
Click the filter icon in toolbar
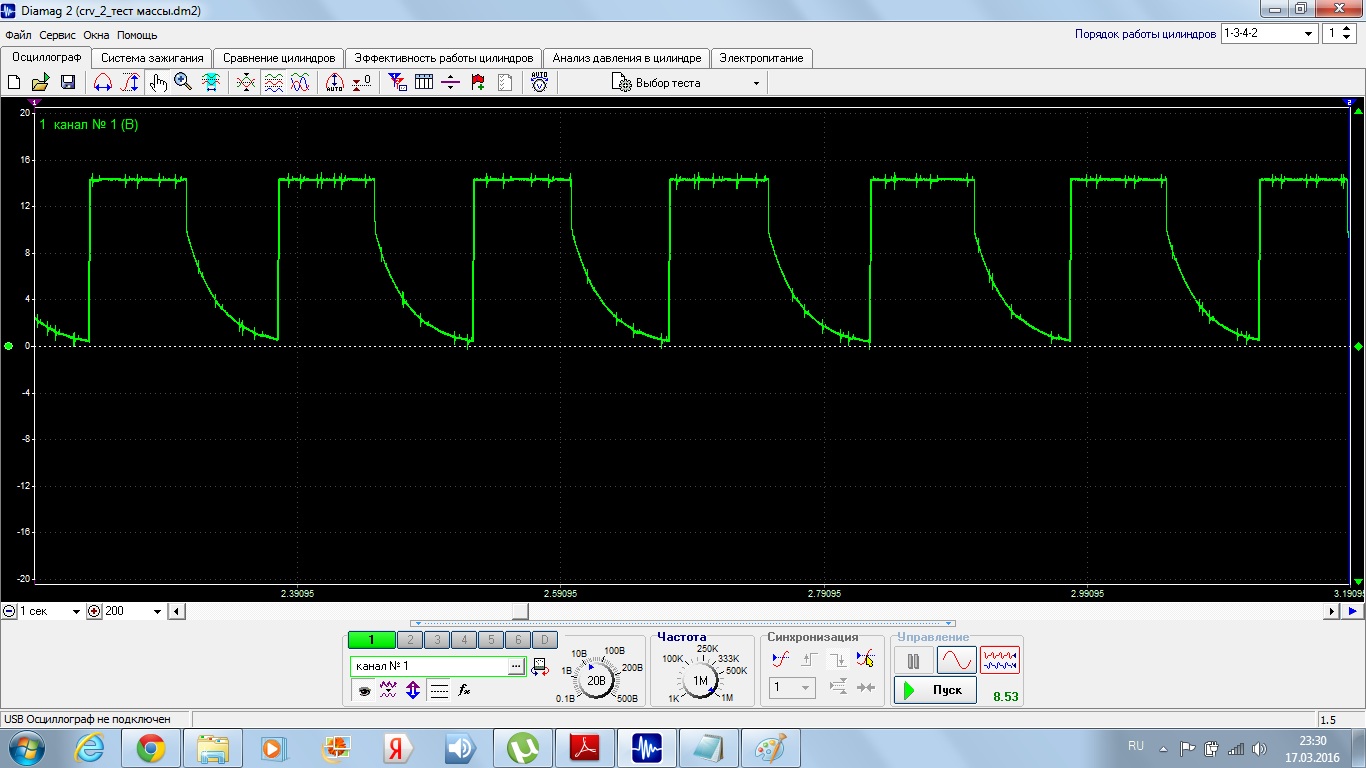[x=397, y=83]
